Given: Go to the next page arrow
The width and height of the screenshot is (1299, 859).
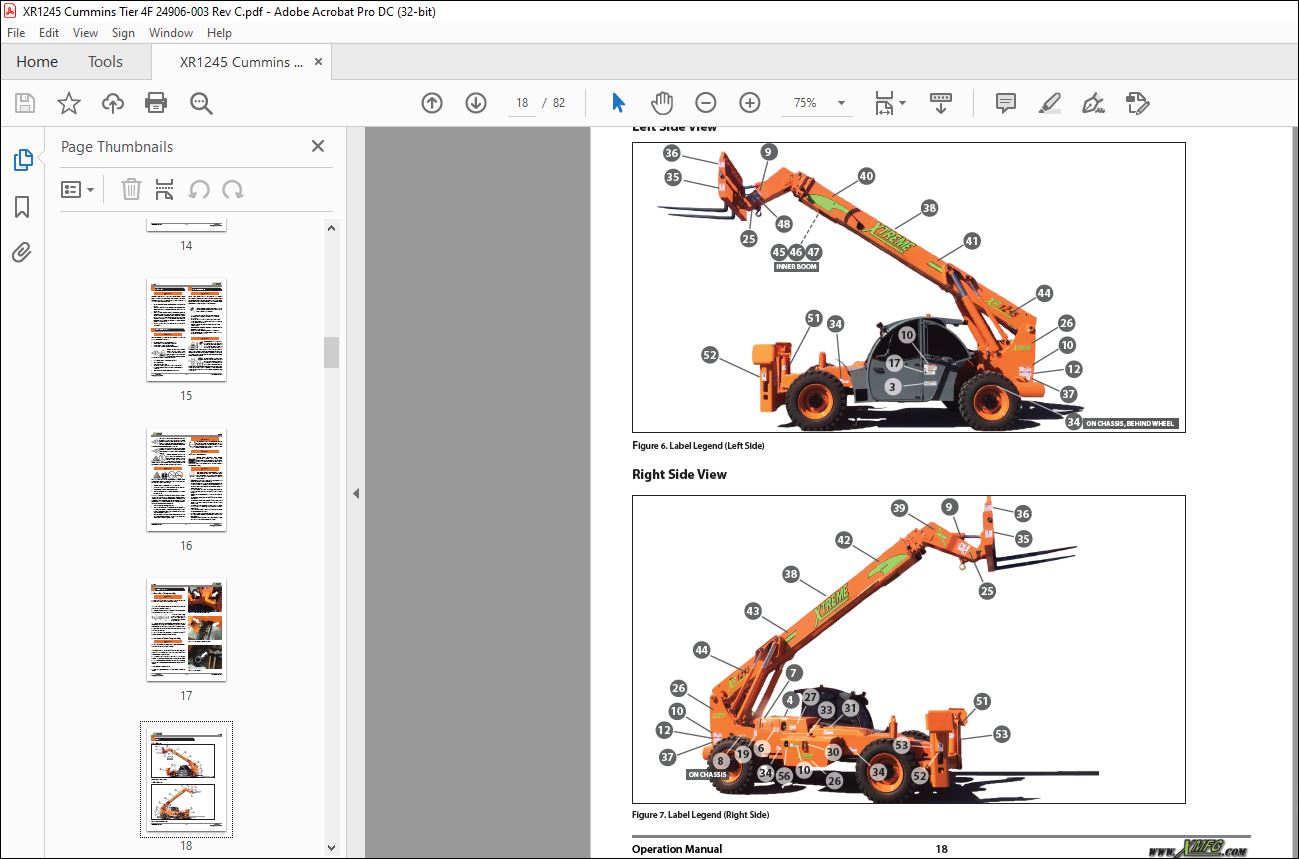Looking at the screenshot, I should pos(476,103).
